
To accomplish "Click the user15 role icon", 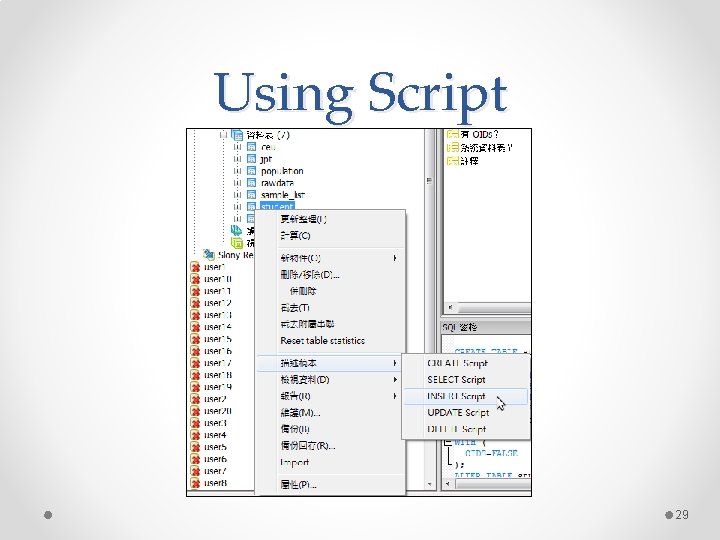I will (x=195, y=339).
